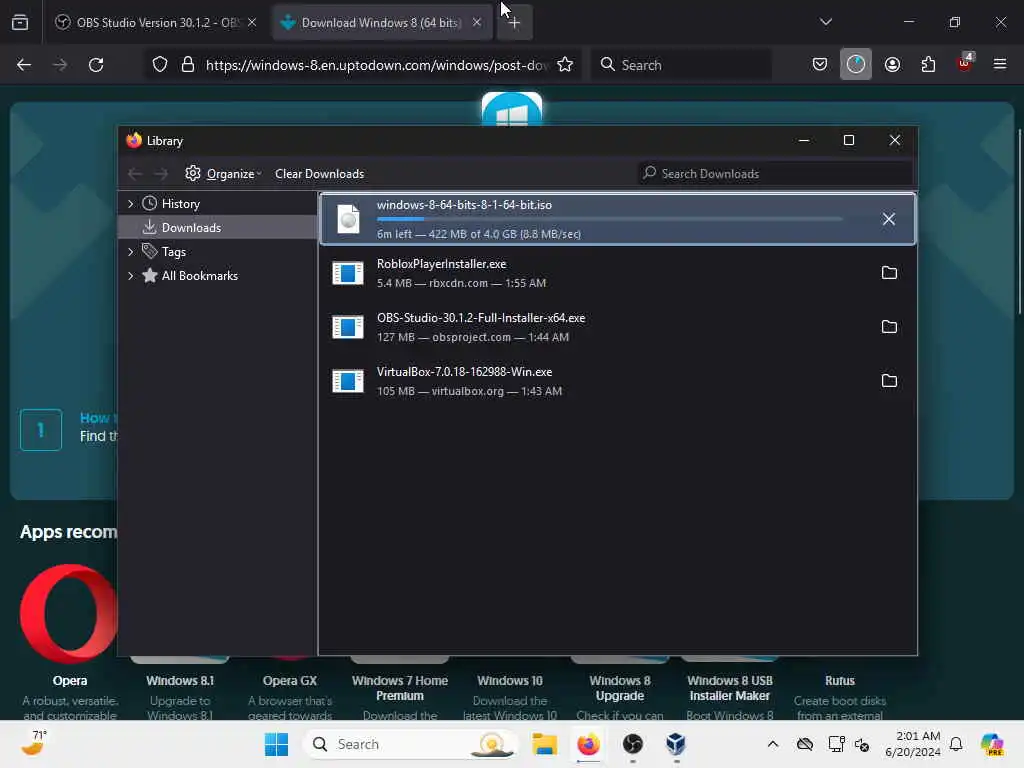Click the Firefox toolbar Search box
The image size is (1024, 768).
681,65
